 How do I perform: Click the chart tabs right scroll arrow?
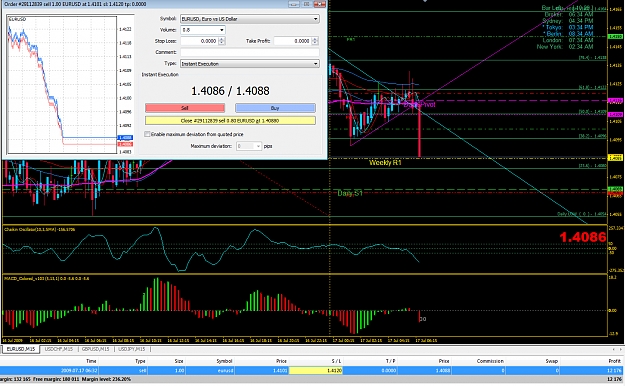(x=620, y=349)
